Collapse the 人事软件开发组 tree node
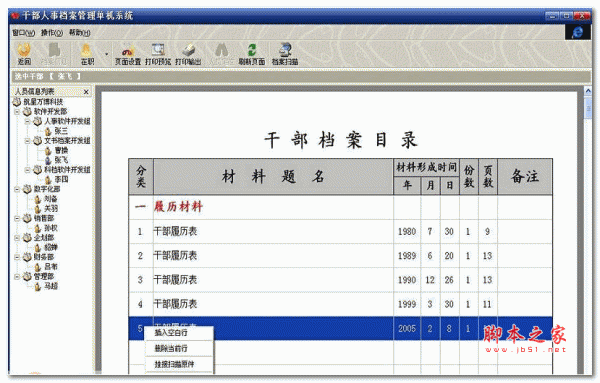600x383 pixels. point(27,121)
